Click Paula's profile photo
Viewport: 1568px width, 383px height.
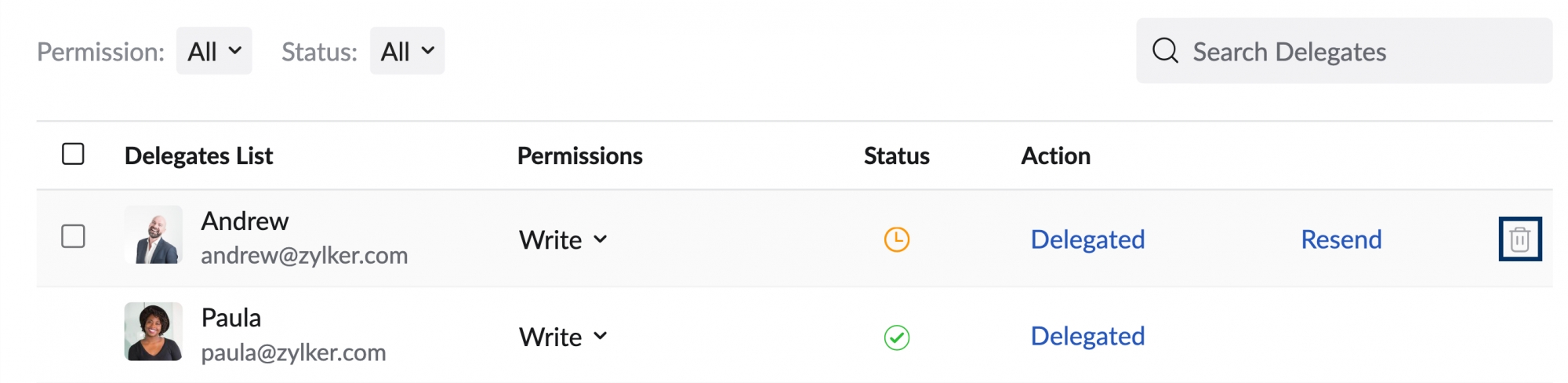[x=154, y=332]
